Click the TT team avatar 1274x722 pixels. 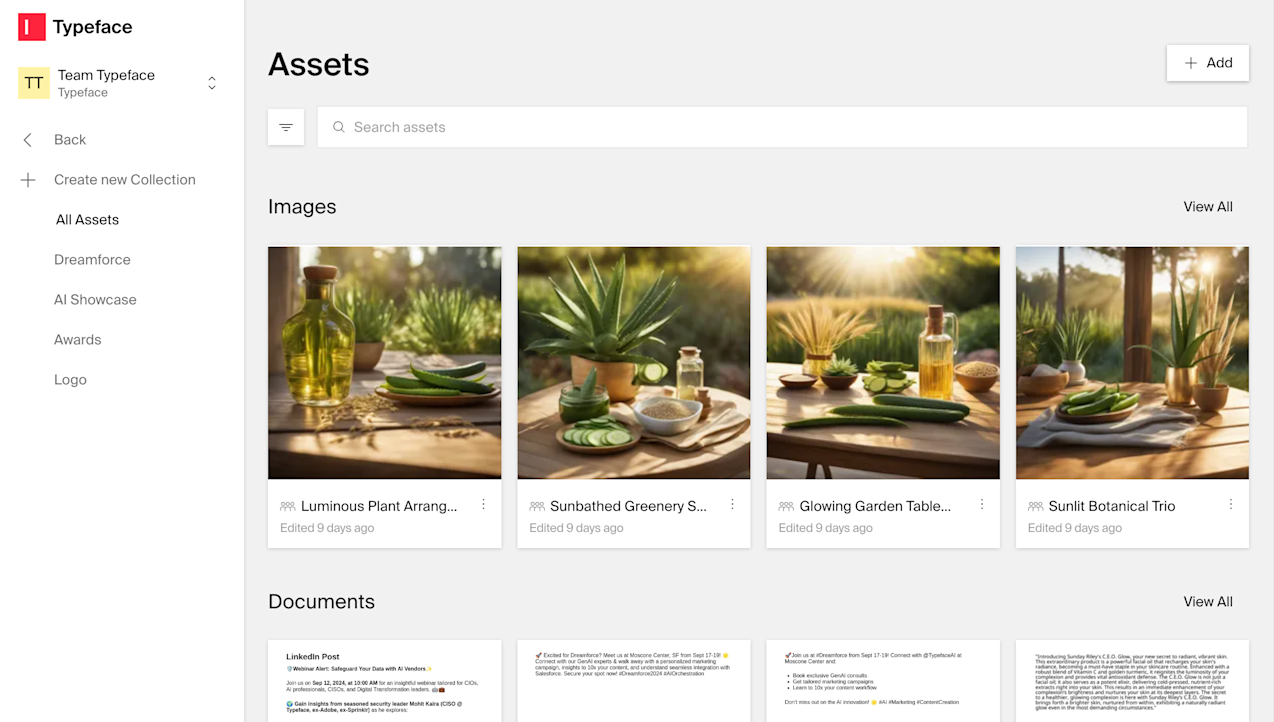tap(34, 83)
